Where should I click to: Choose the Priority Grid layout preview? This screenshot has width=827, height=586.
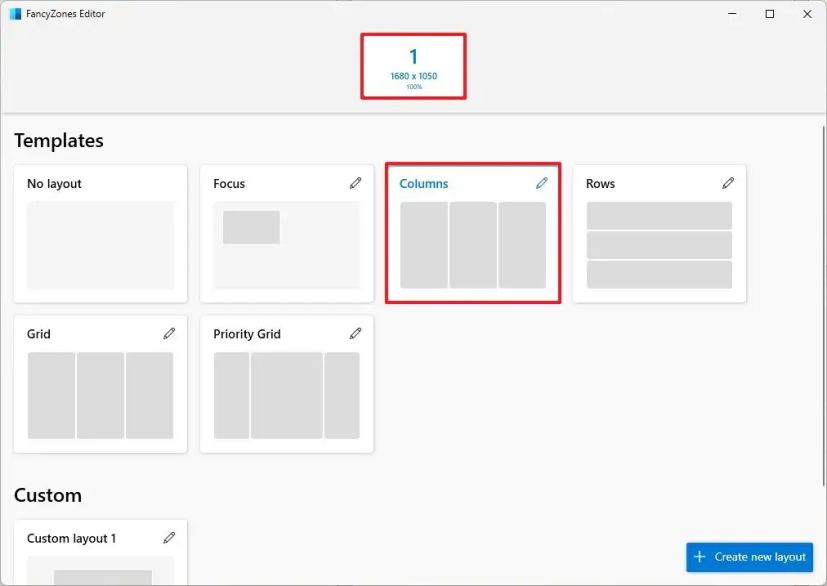[286, 396]
